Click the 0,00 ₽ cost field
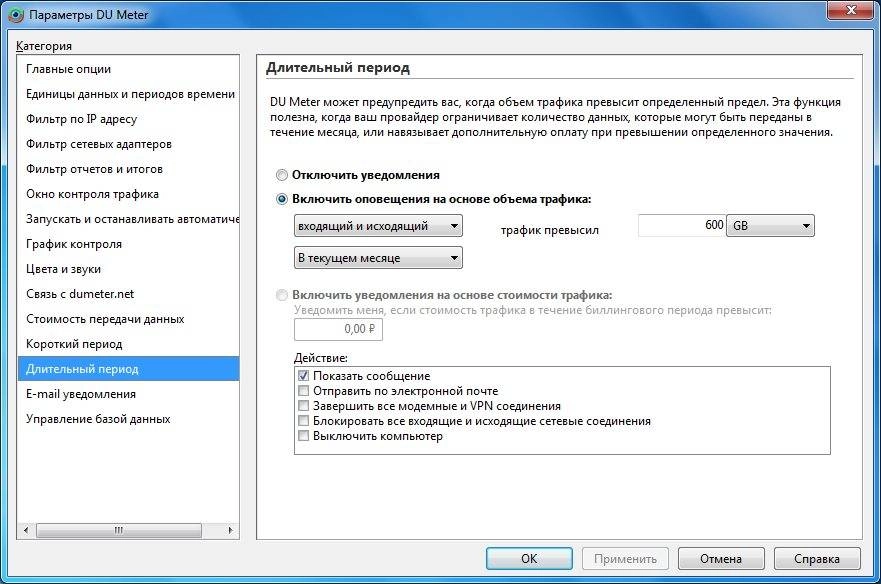 [338, 329]
